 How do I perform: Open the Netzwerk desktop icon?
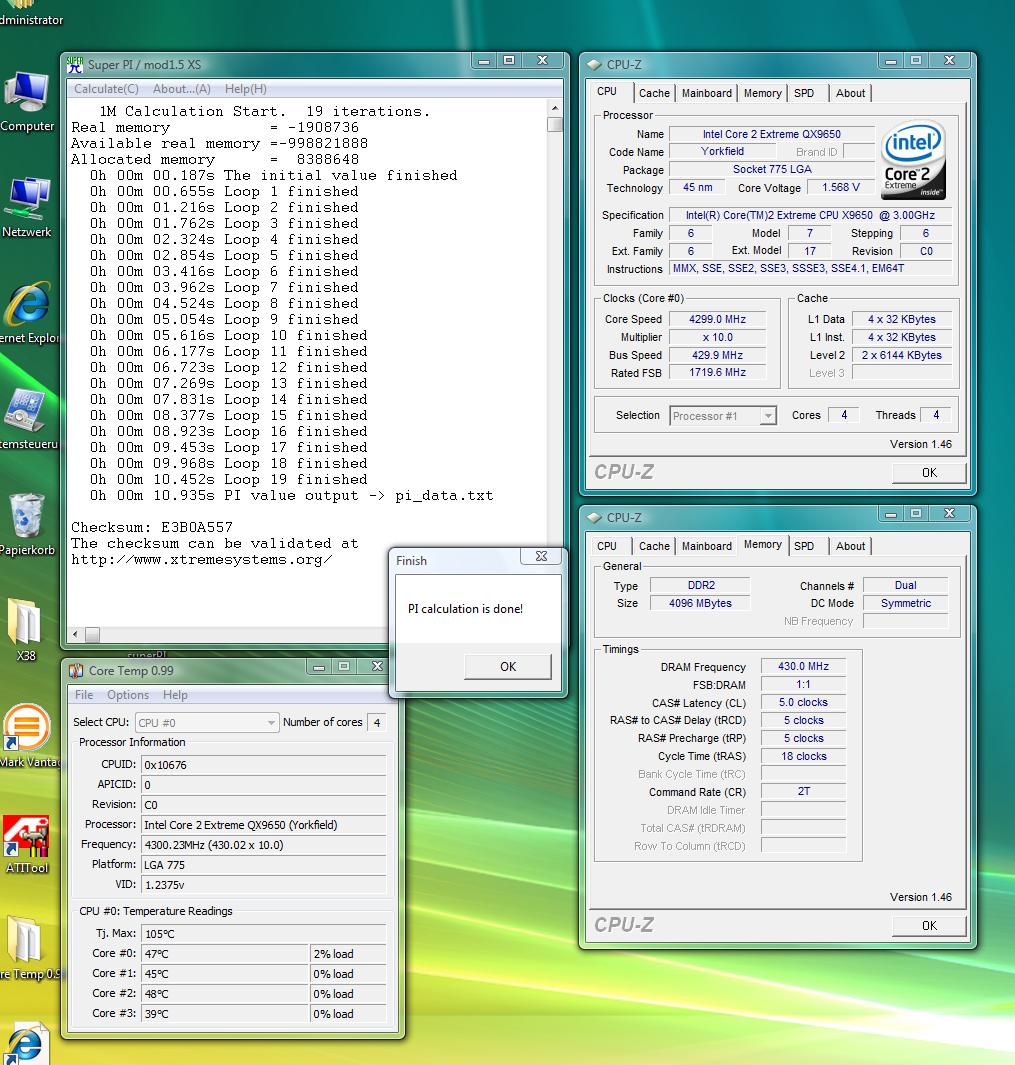(26, 207)
